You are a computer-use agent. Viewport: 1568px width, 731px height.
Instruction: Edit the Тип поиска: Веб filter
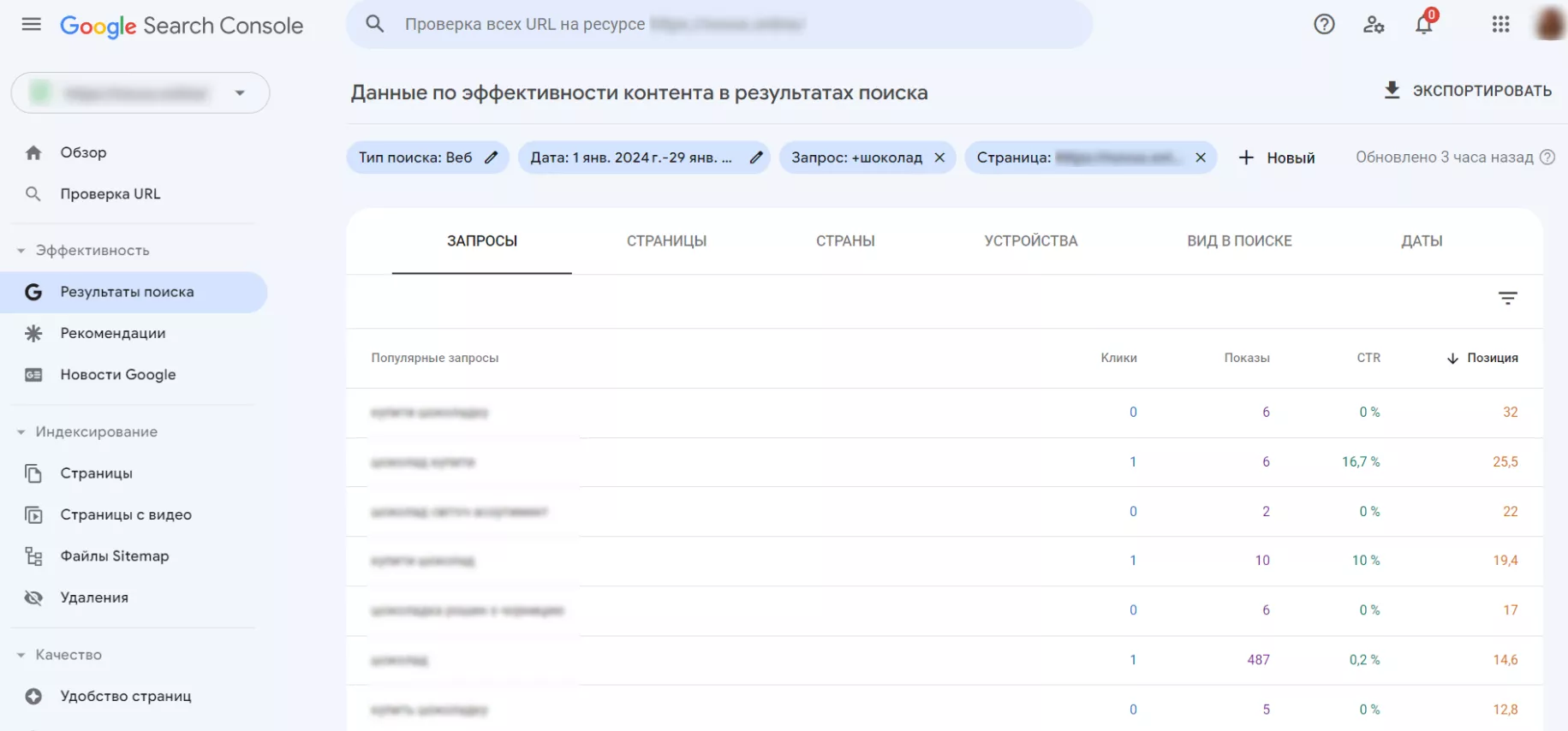[427, 157]
